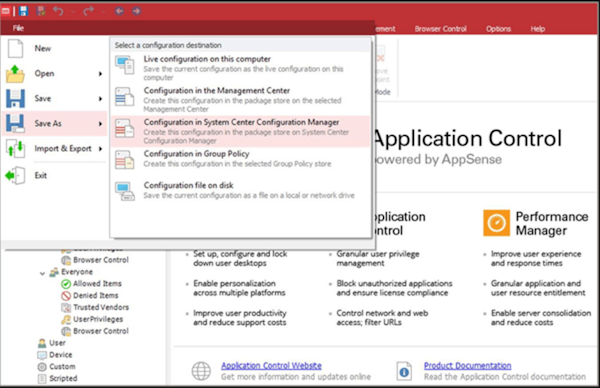
Task: Click the Group Policy configuration icon
Action: click(125, 160)
